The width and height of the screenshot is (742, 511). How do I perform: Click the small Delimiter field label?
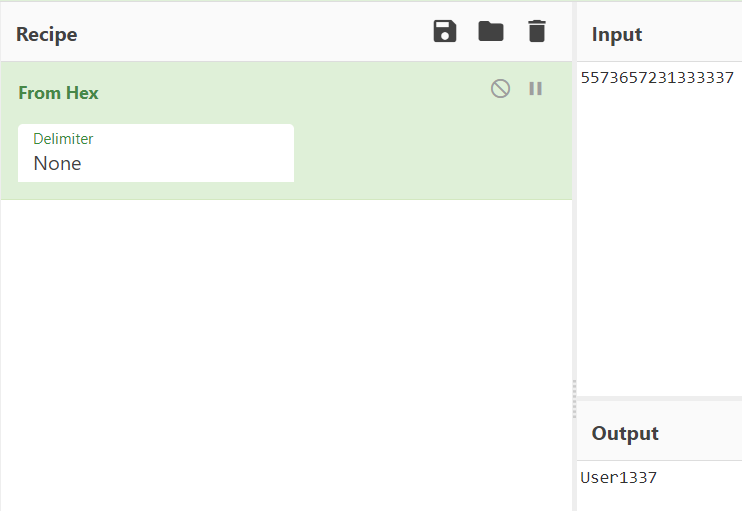(63, 139)
